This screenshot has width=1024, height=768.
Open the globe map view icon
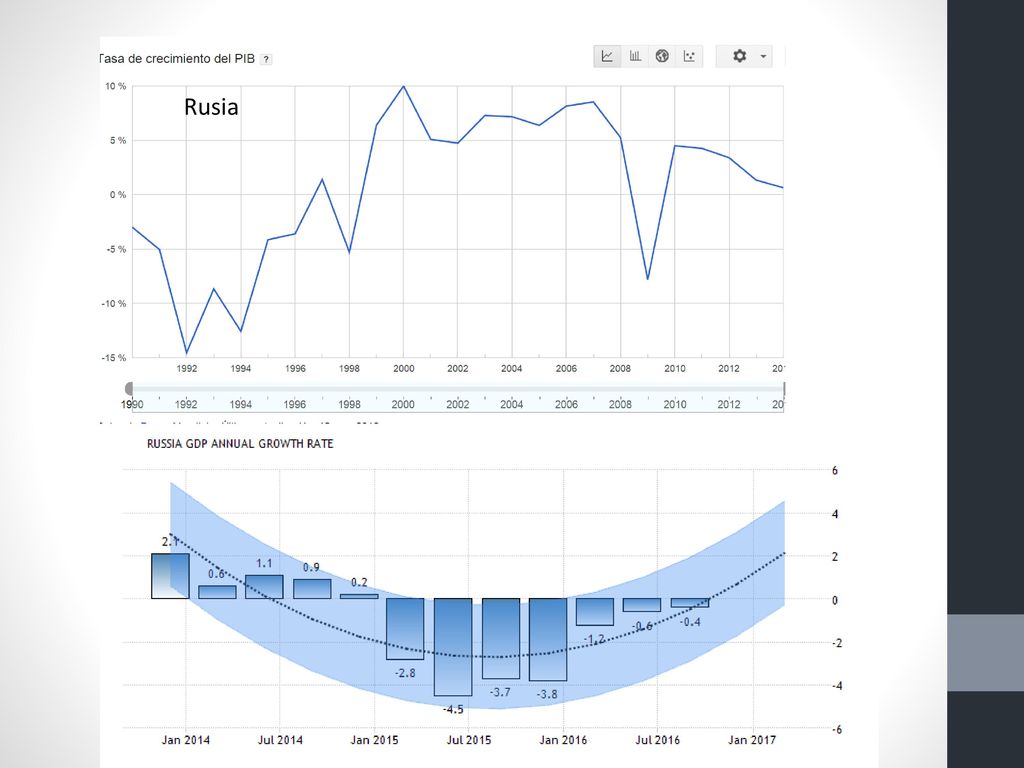tap(662, 56)
